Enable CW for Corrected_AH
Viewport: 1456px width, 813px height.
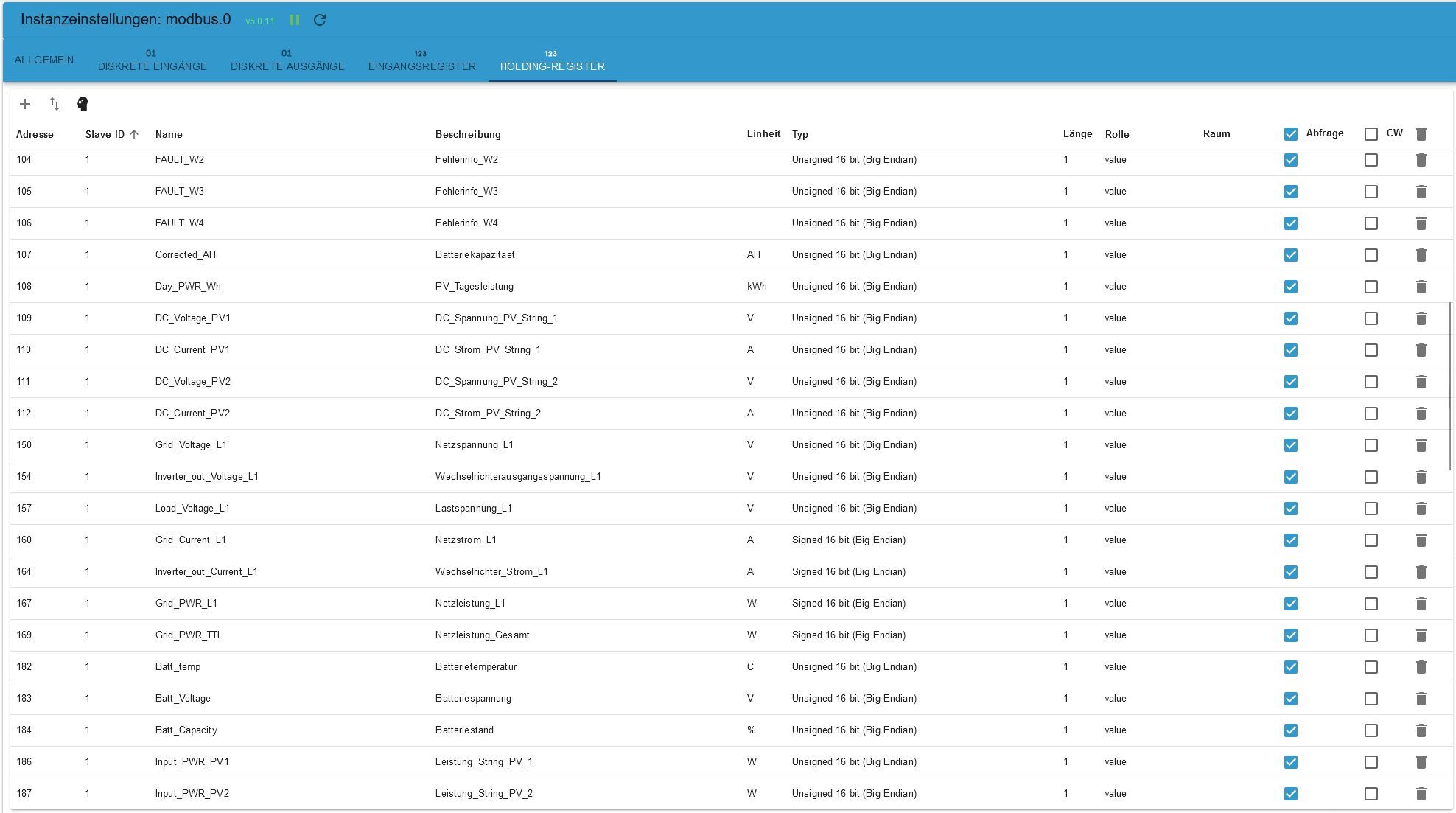1371,255
